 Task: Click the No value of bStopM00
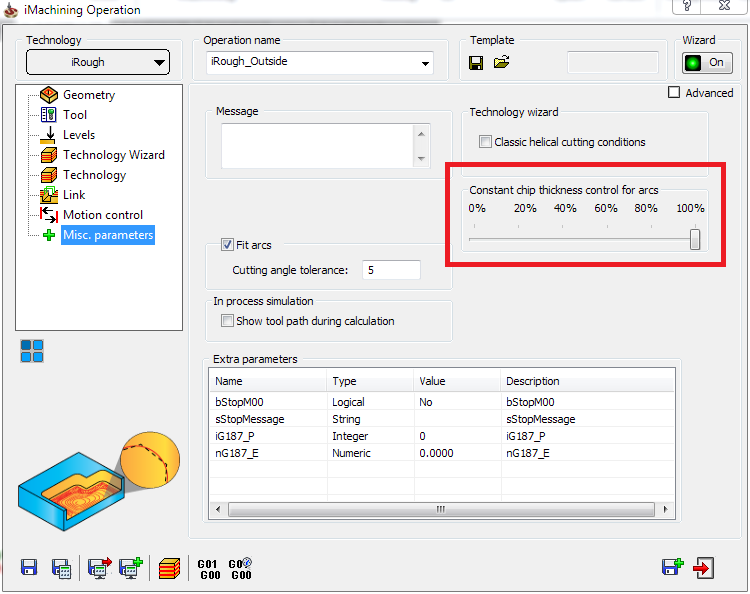point(426,402)
